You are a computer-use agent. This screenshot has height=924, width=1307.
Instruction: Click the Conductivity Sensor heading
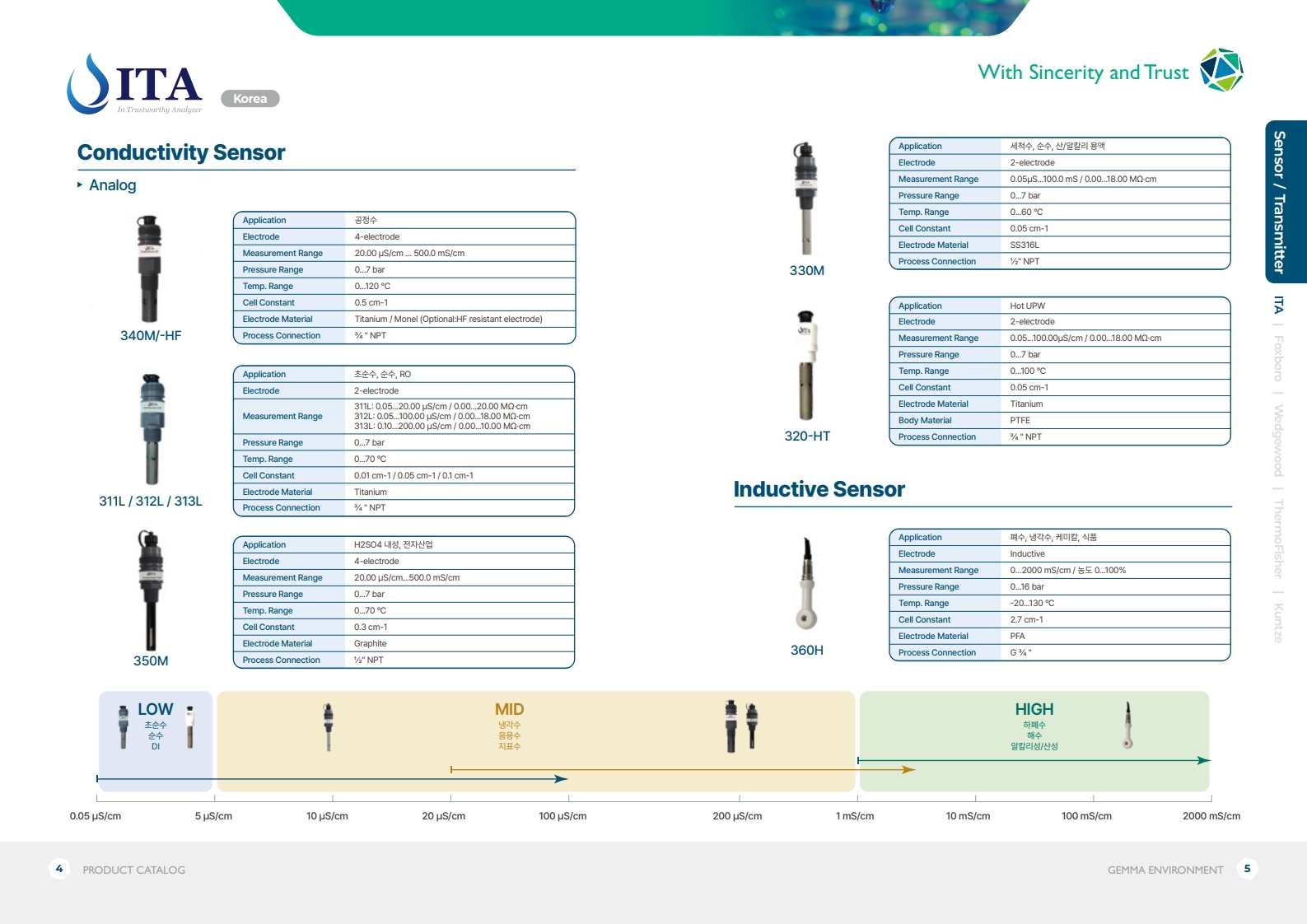tap(181, 152)
